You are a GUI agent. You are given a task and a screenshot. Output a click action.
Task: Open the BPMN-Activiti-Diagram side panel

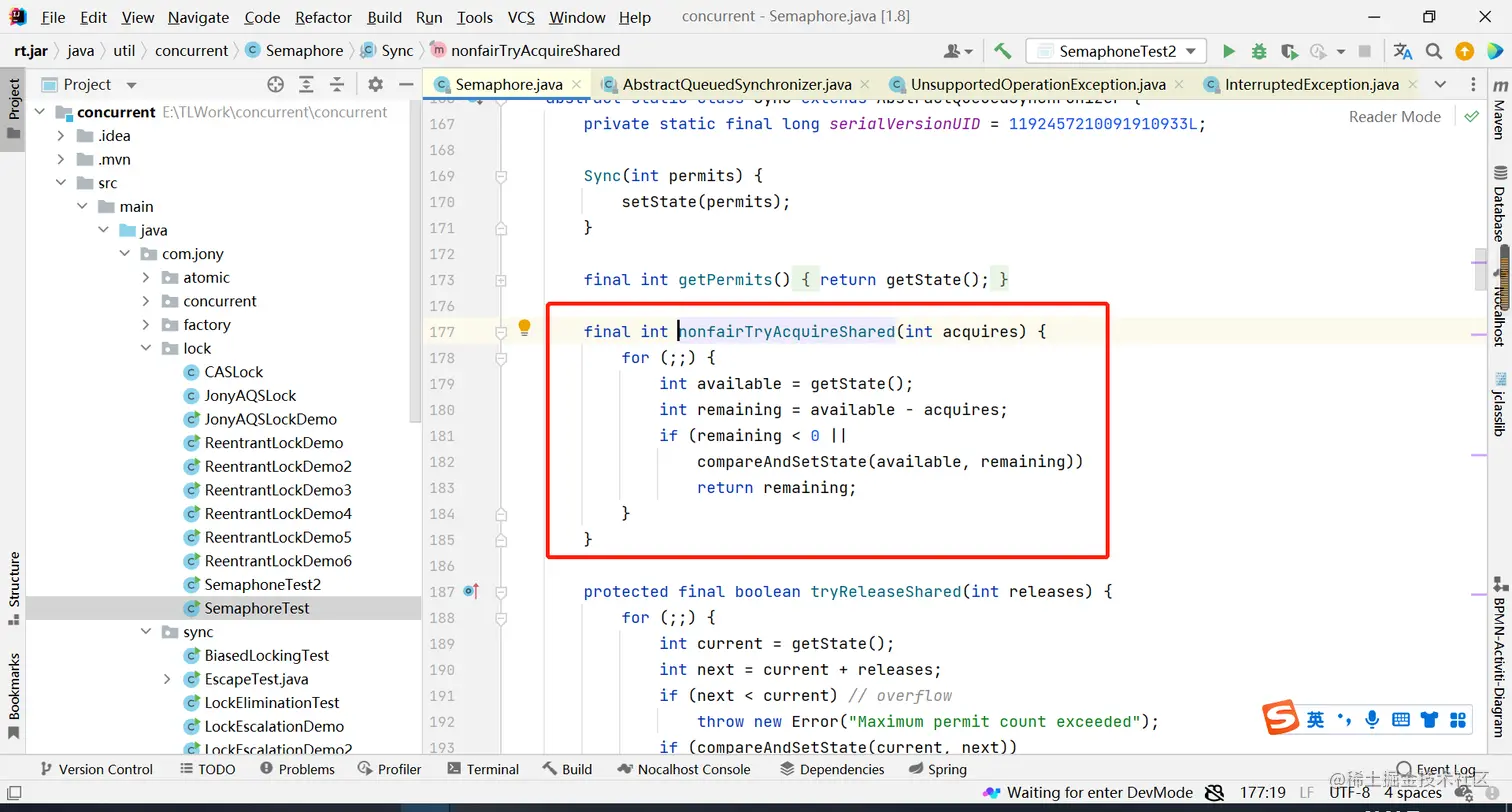(x=1499, y=656)
